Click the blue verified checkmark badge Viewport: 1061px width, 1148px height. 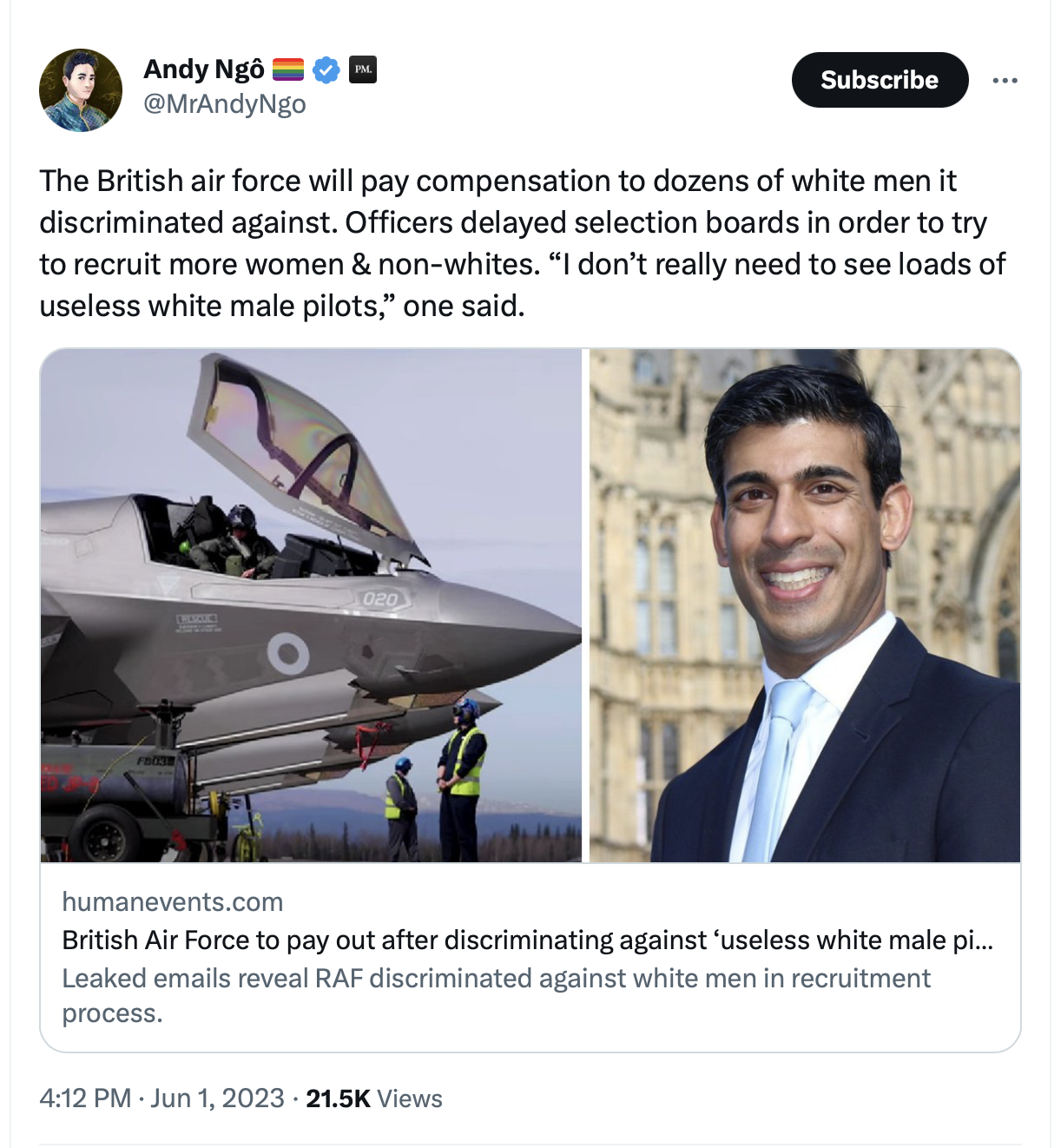326,69
